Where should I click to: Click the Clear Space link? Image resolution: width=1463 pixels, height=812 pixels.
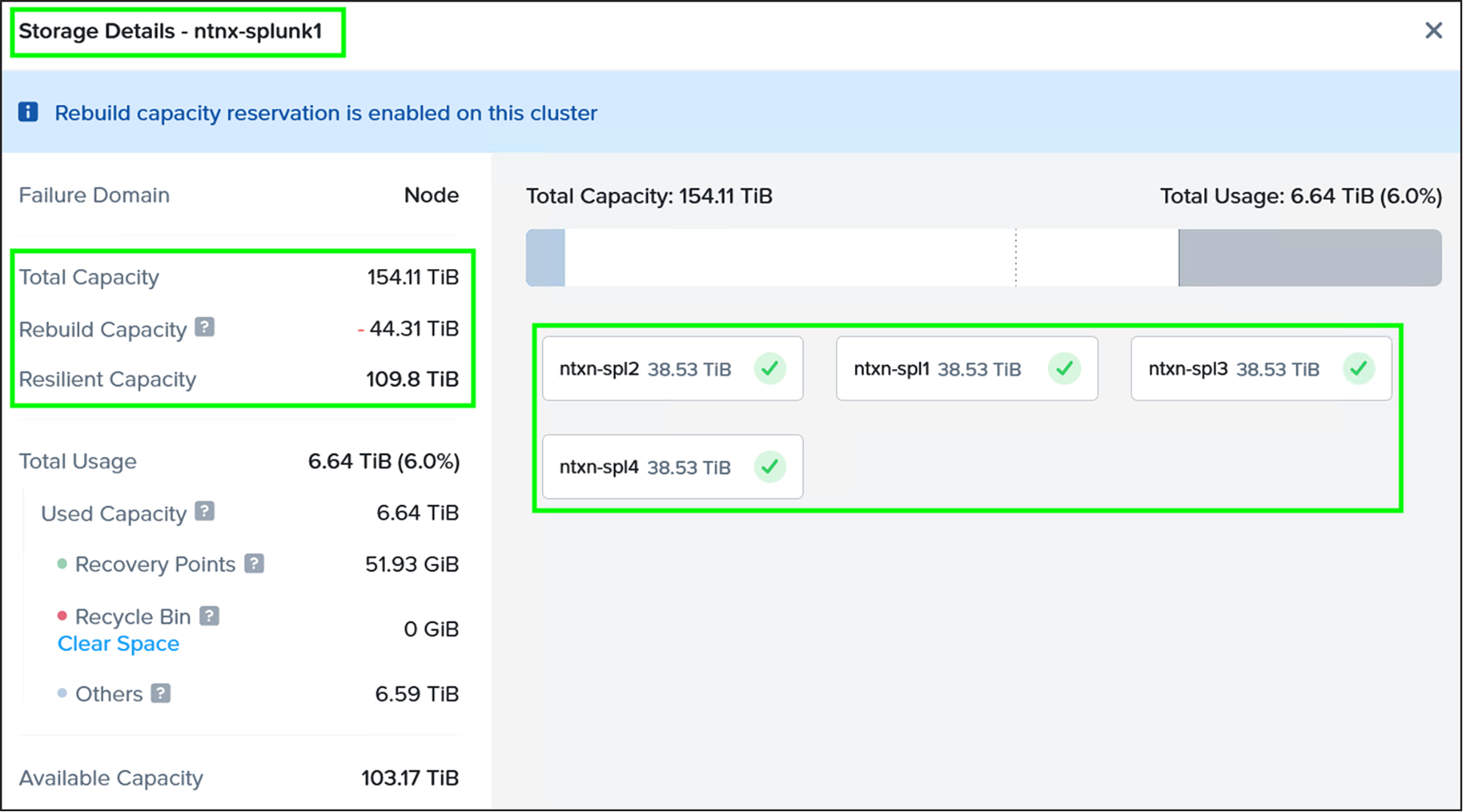(118, 643)
